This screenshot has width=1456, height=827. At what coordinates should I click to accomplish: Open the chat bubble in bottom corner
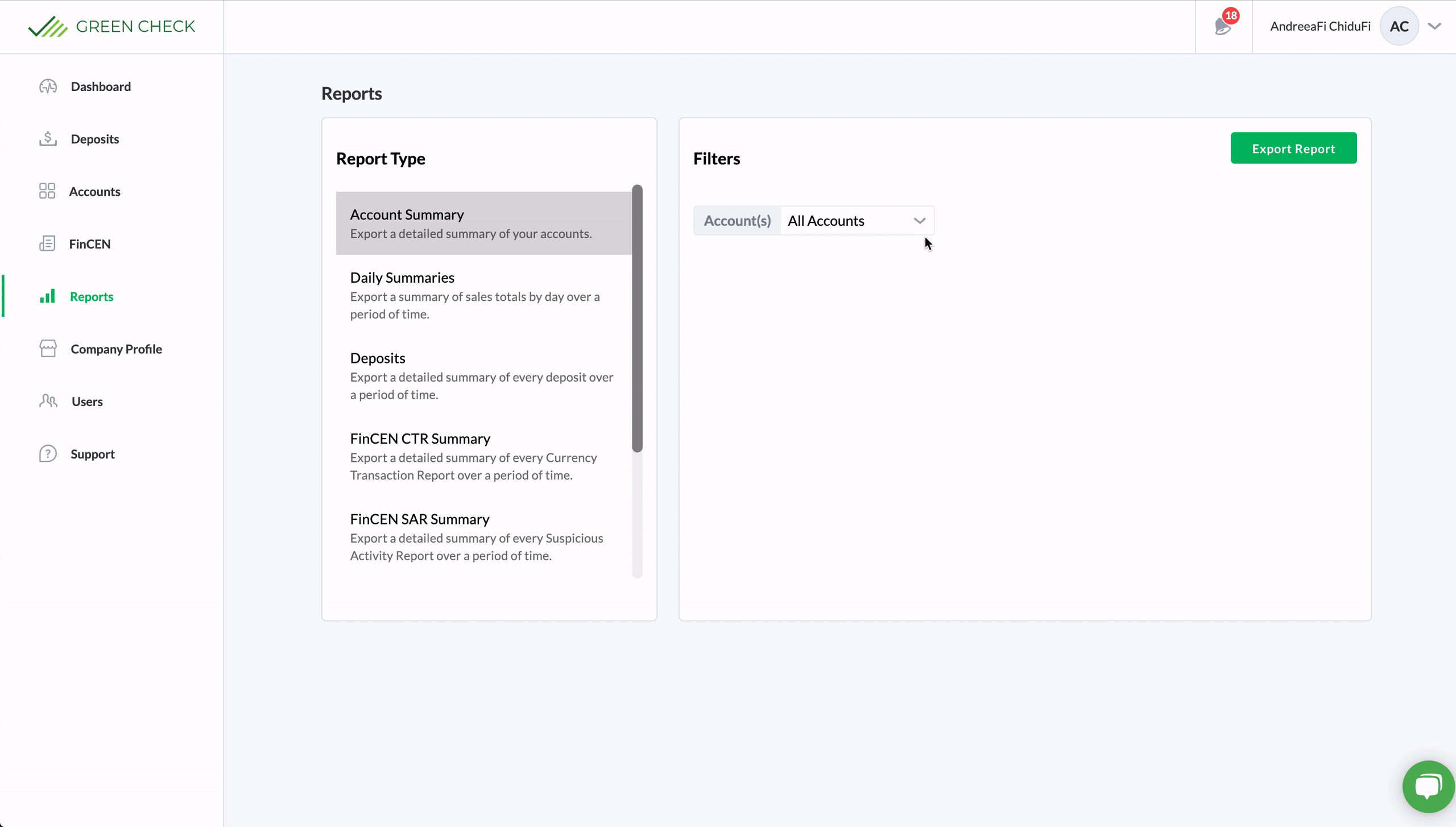pos(1428,786)
